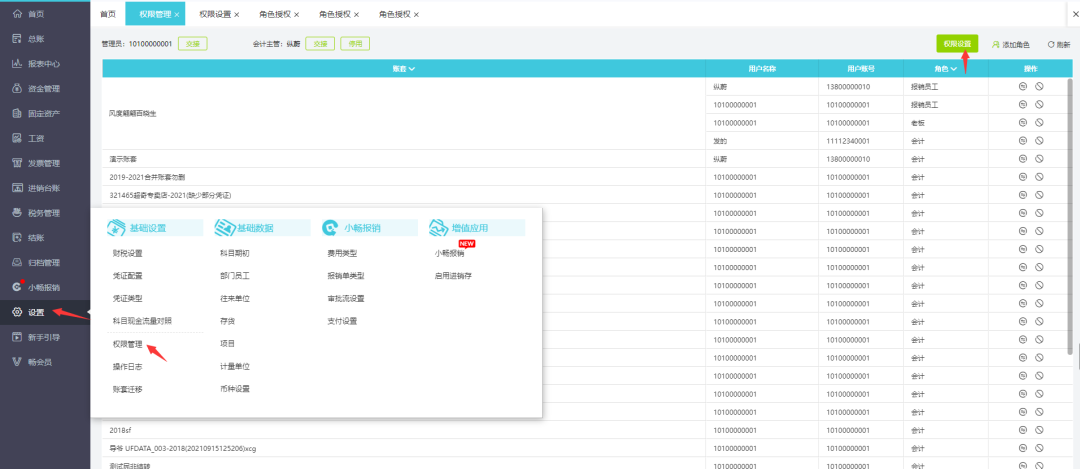Expand the 角色 column filter dropdown

point(955,68)
